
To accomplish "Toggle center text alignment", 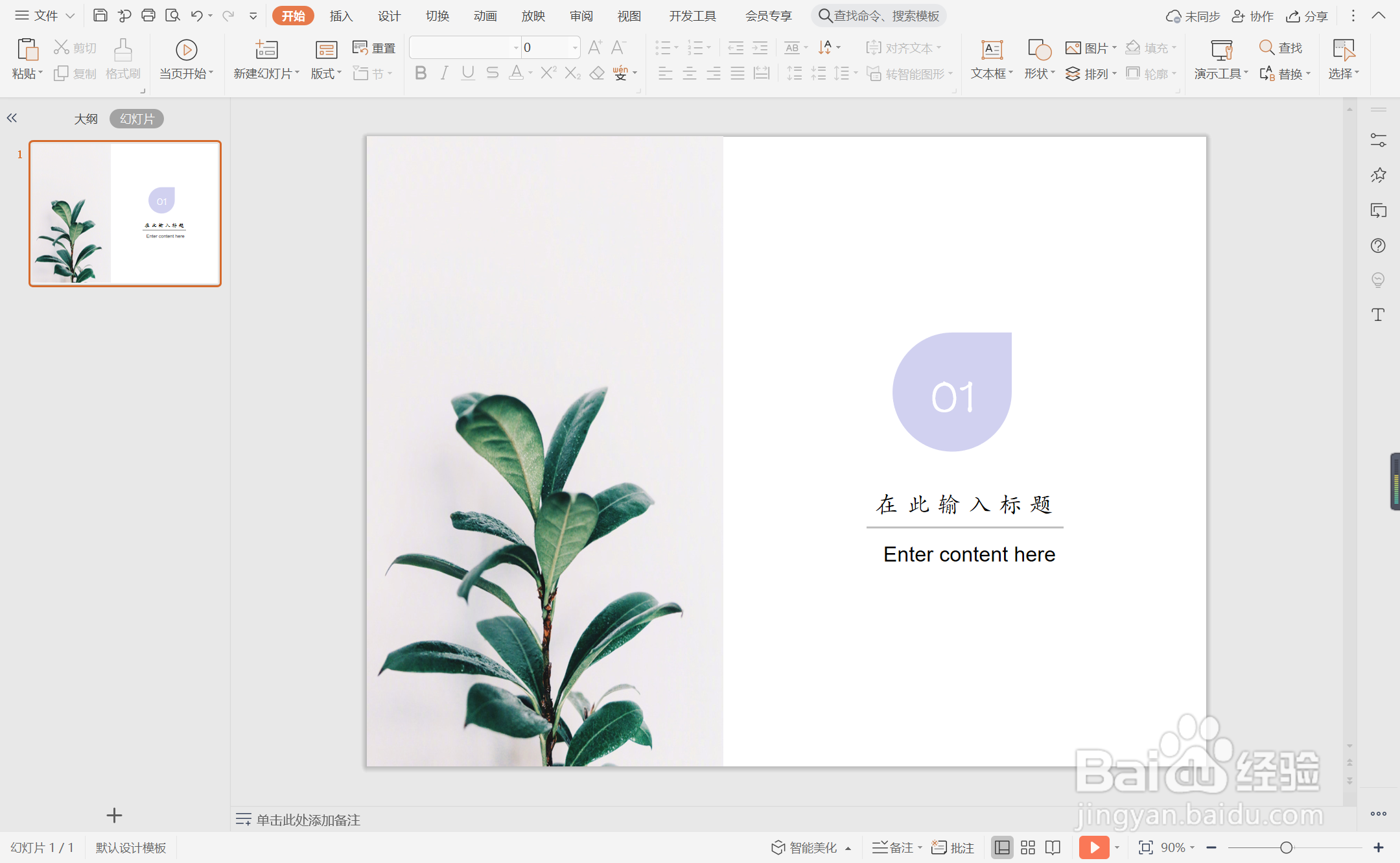I will pyautogui.click(x=690, y=73).
